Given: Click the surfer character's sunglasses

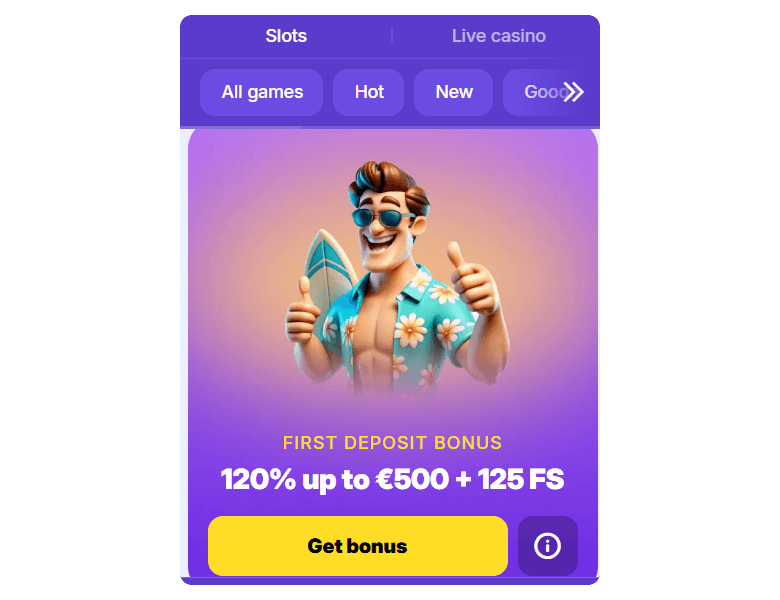Looking at the screenshot, I should coord(383,217).
